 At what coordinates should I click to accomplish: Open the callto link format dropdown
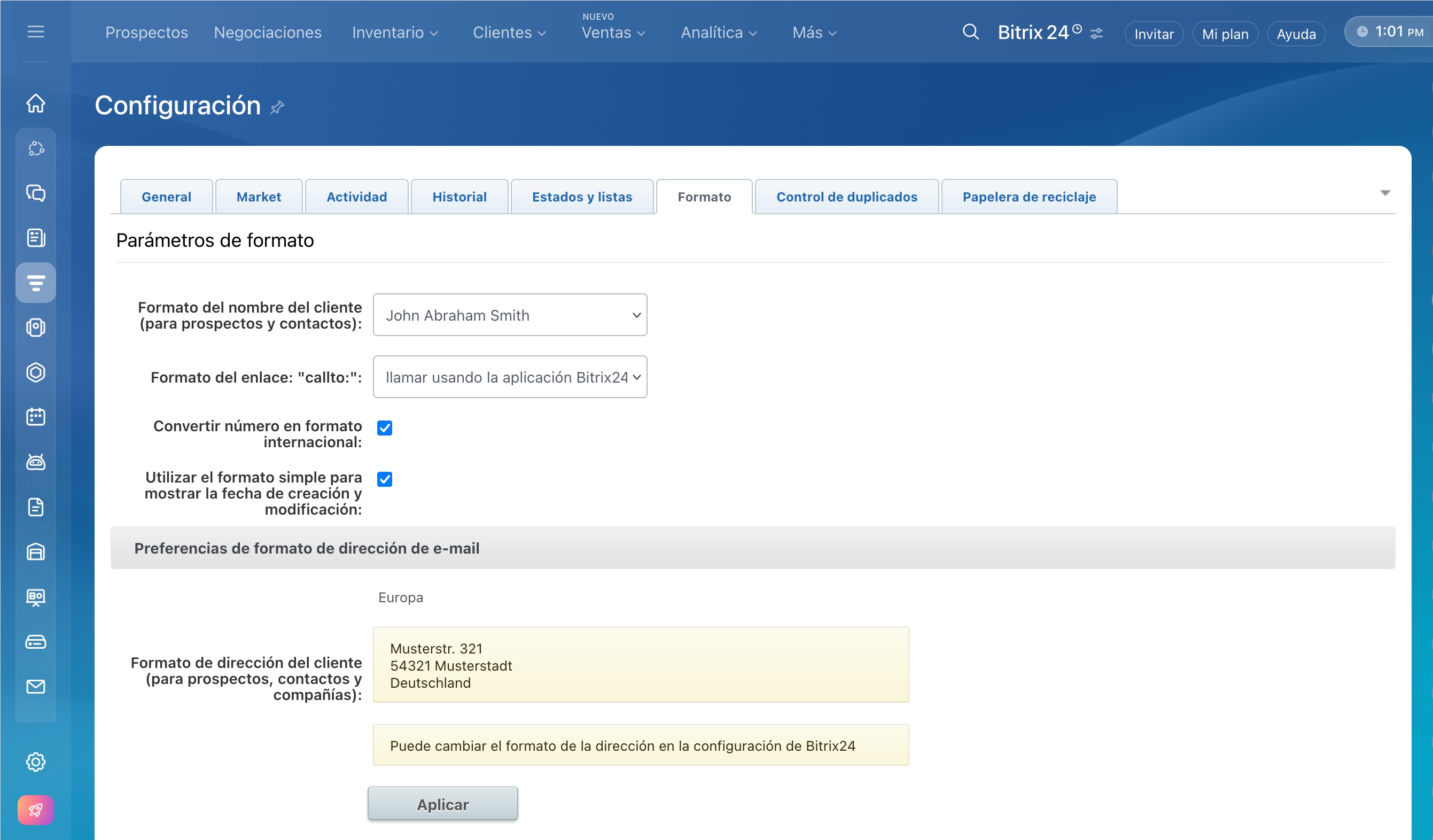tap(510, 377)
